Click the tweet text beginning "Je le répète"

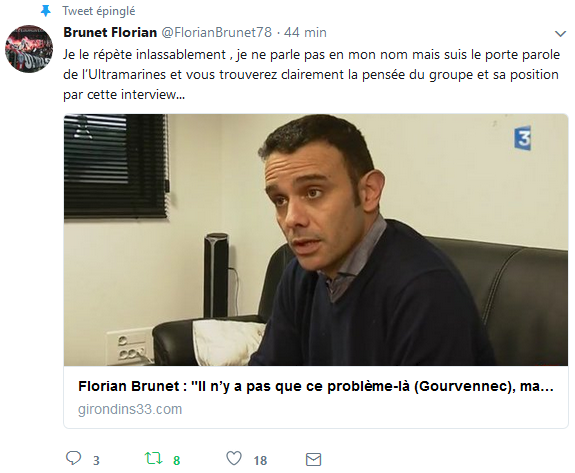pyautogui.click(x=311, y=74)
